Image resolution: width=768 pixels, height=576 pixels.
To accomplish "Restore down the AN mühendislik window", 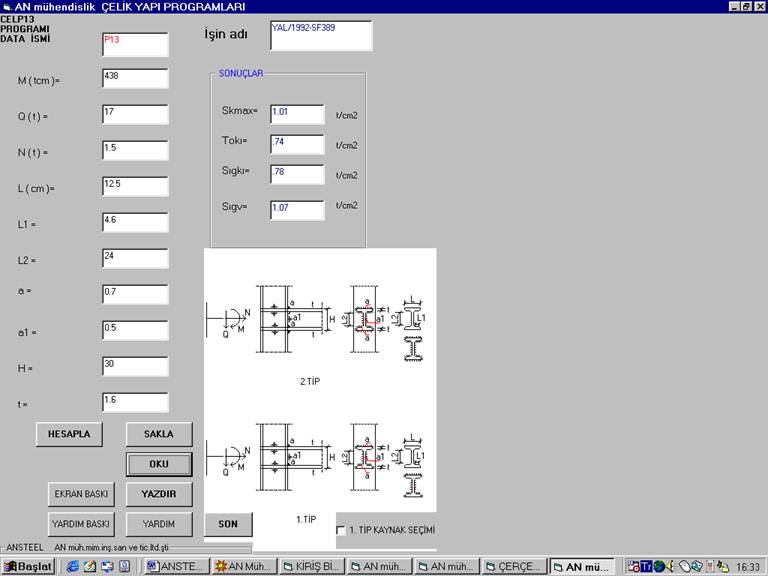I will 746,6.
